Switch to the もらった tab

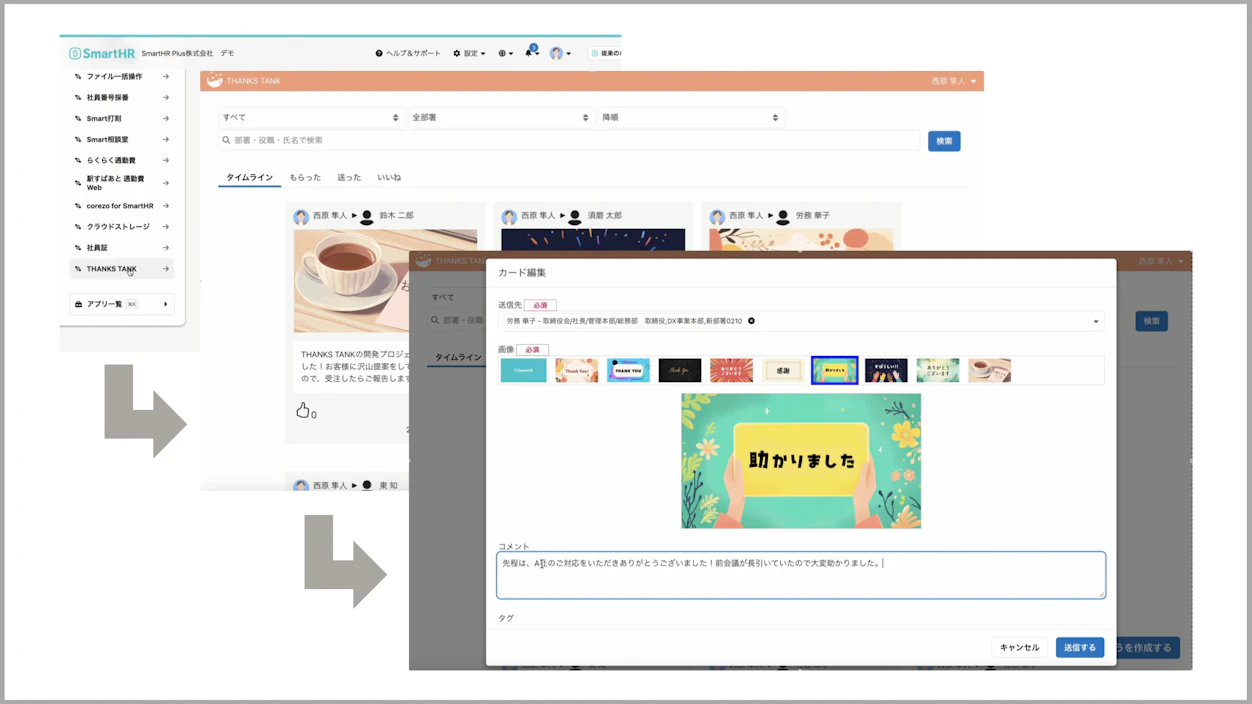(305, 177)
